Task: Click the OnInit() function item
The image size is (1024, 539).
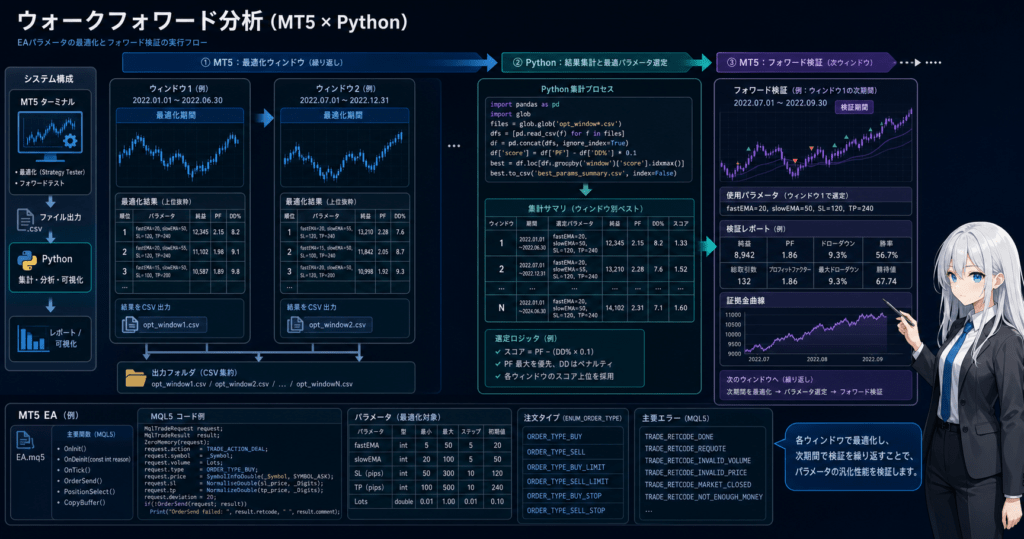Action: pos(74,449)
